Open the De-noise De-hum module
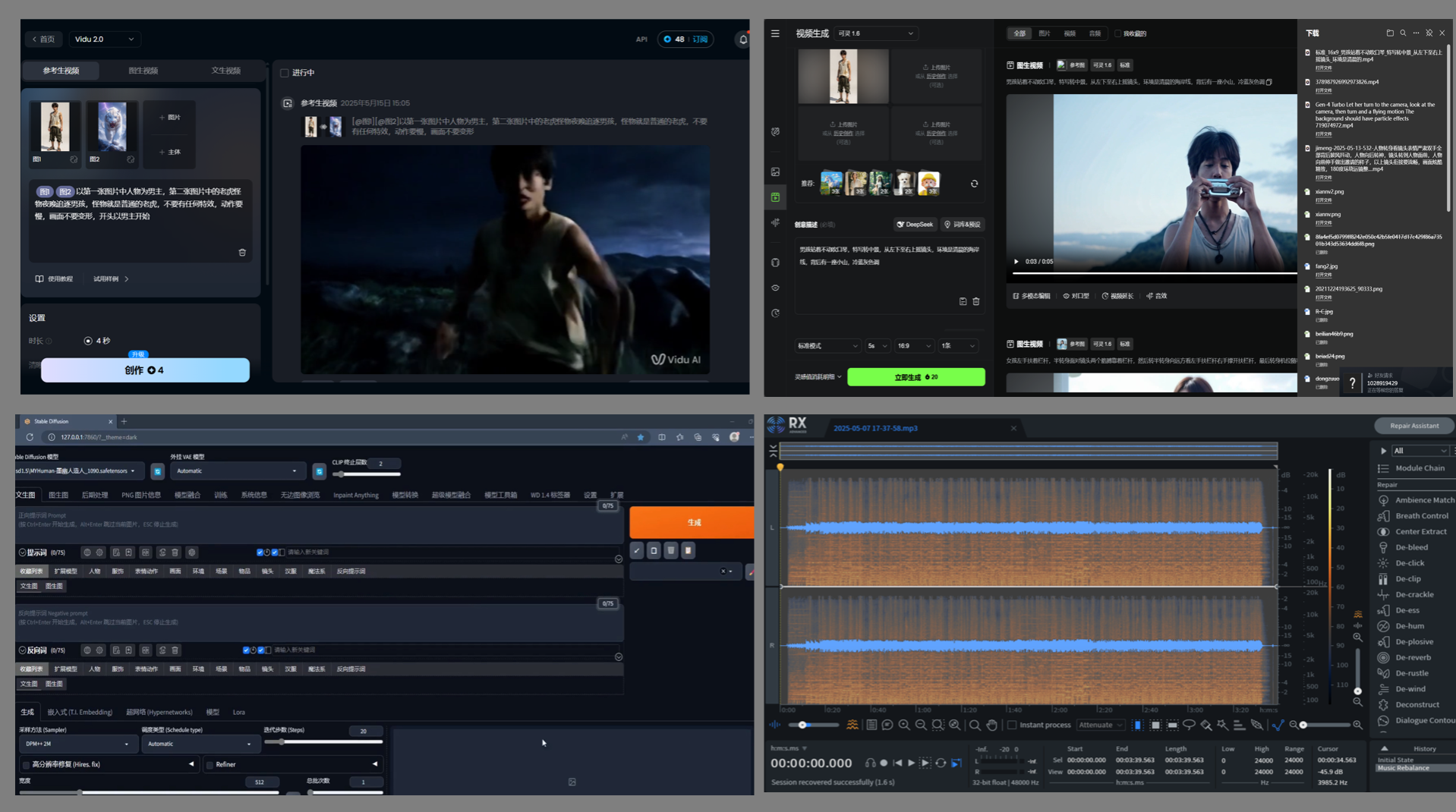The height and width of the screenshot is (812, 1456). pyautogui.click(x=1409, y=626)
